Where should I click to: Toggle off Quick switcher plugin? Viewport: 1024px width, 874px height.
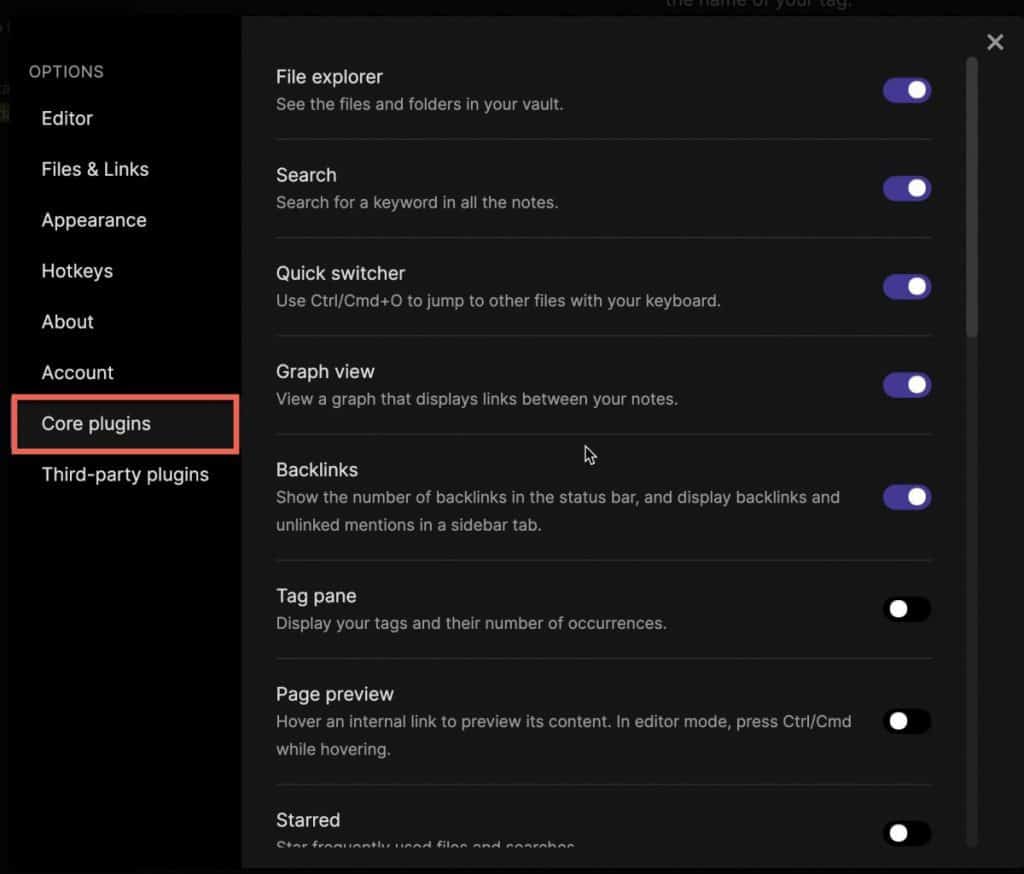[x=906, y=287]
